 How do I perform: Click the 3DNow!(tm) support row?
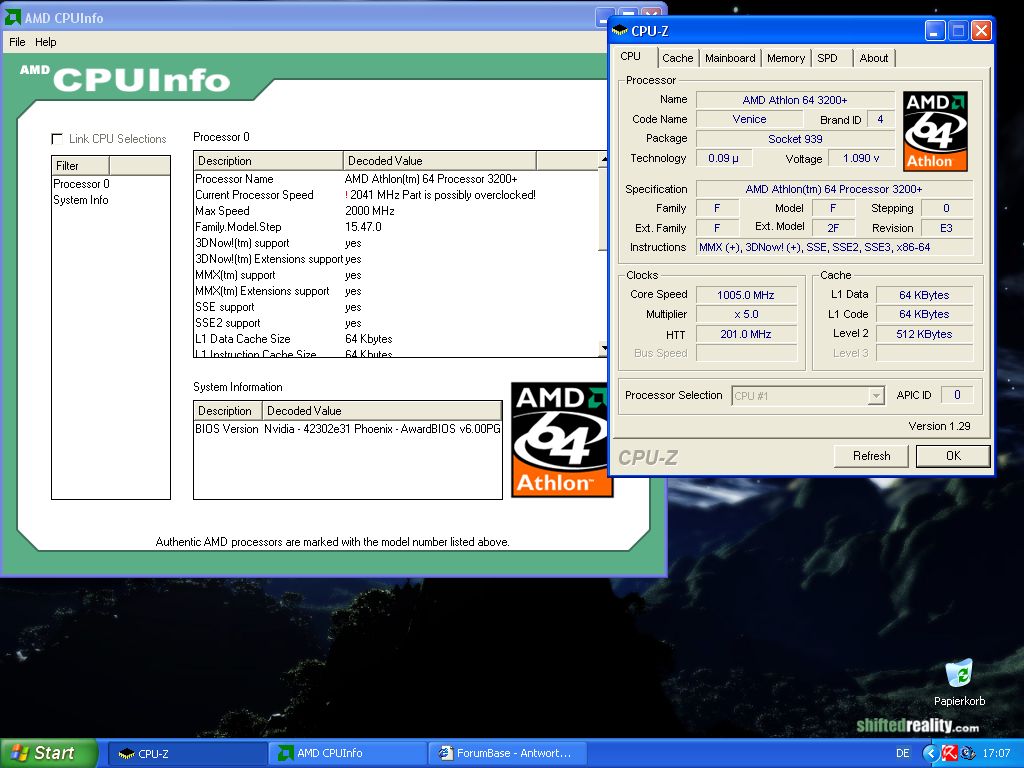point(396,243)
